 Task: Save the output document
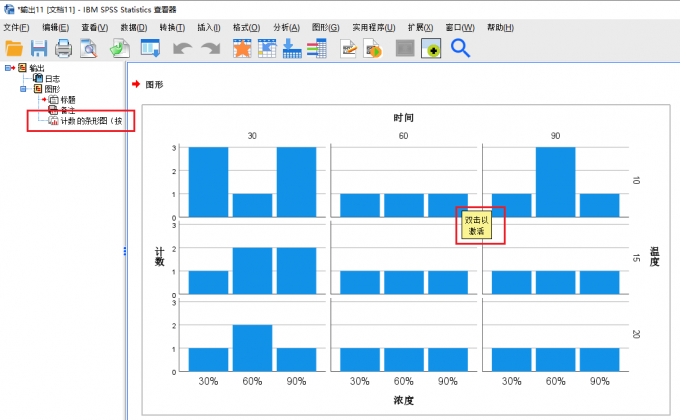click(39, 48)
